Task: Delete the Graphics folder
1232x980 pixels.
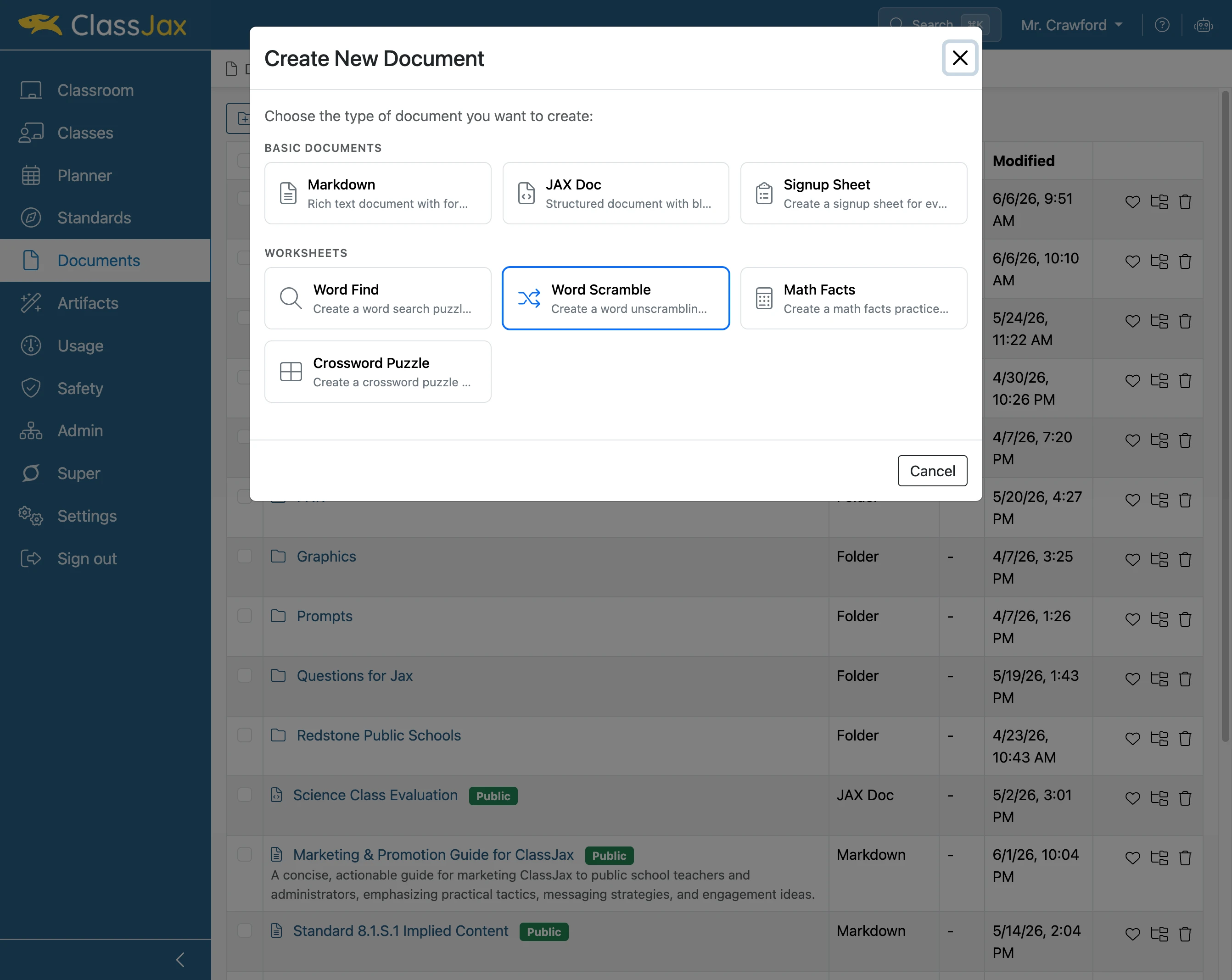Action: pyautogui.click(x=1185, y=560)
